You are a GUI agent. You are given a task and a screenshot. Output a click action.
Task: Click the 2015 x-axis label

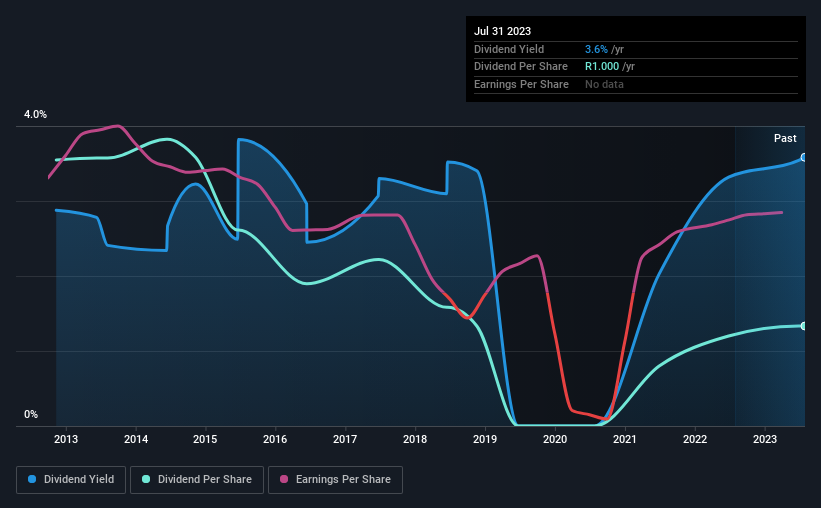click(x=205, y=439)
